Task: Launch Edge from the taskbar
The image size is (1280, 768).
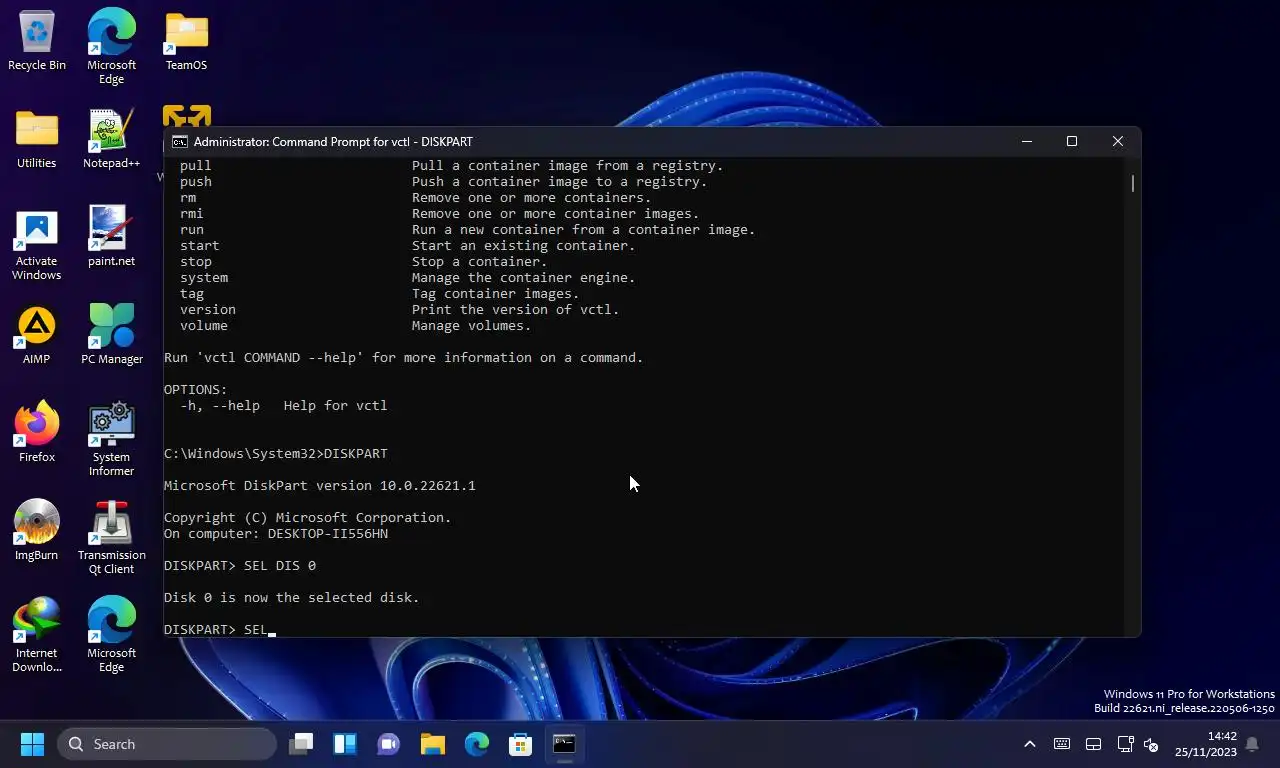Action: [x=477, y=744]
